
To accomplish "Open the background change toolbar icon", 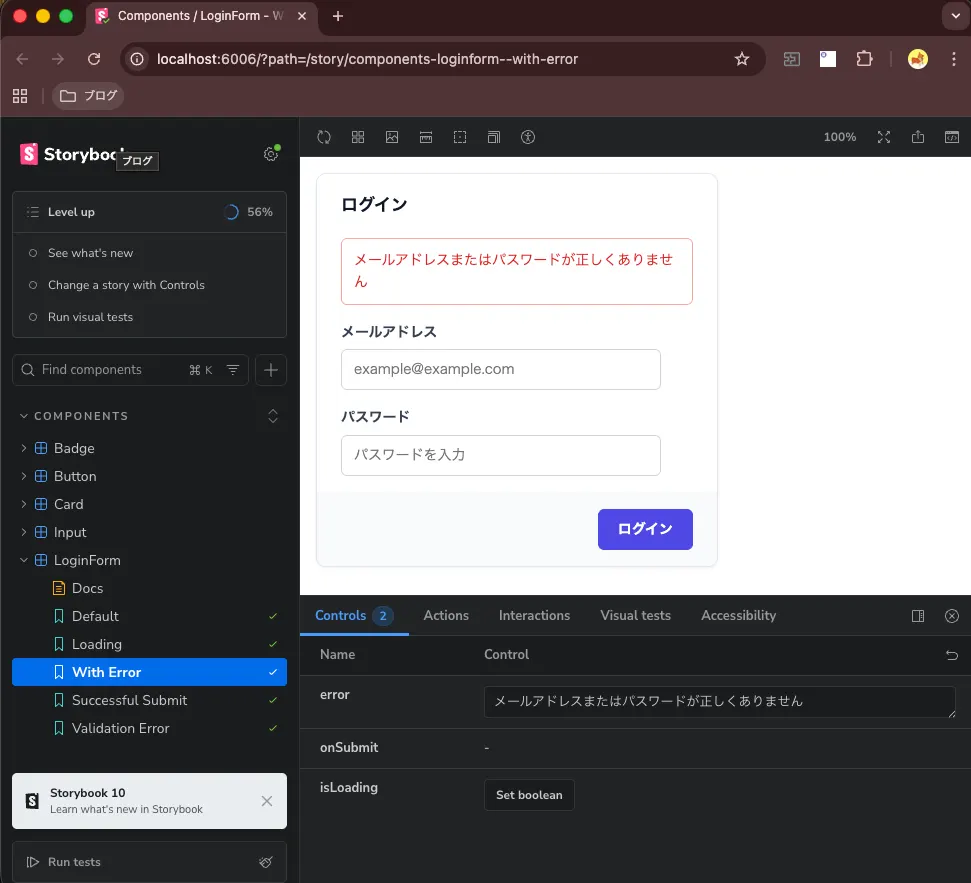I will (x=392, y=137).
